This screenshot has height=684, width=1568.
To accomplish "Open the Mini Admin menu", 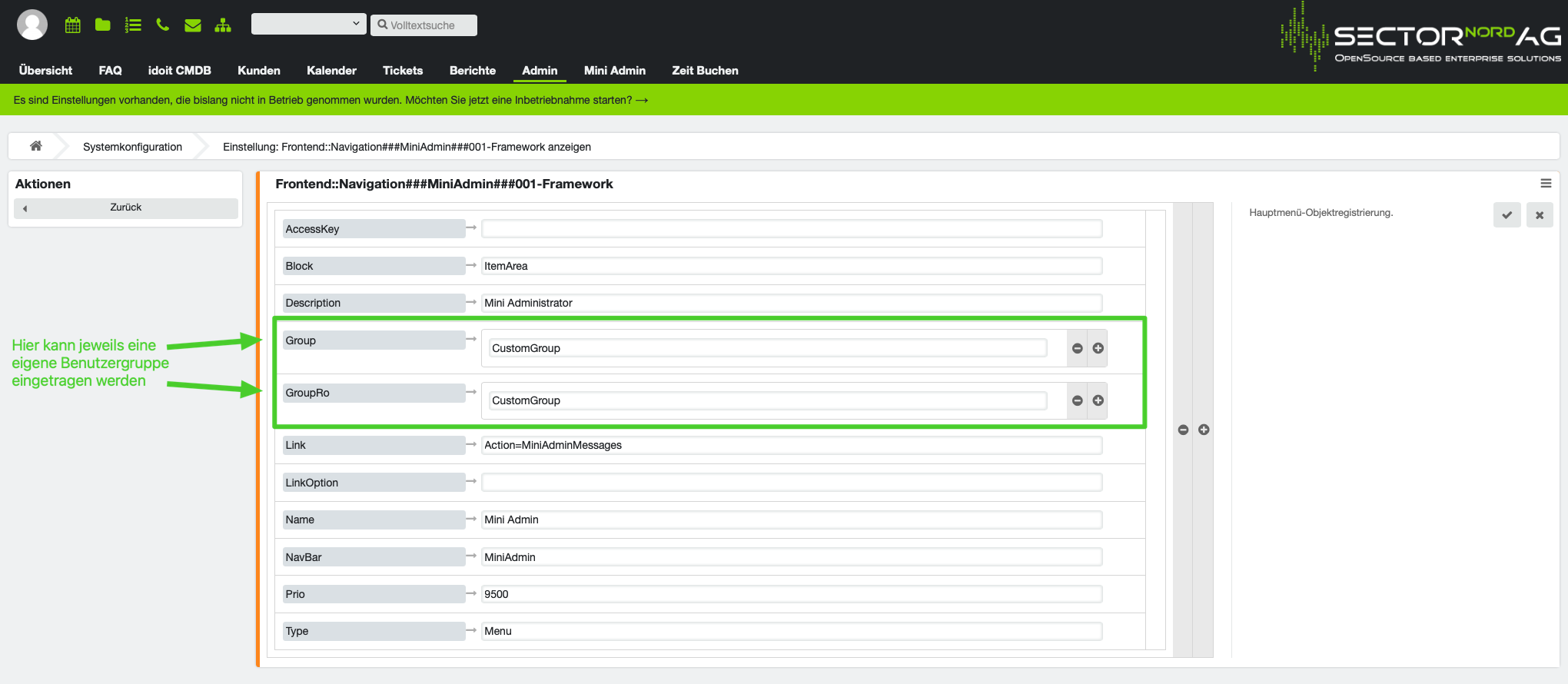I will point(615,70).
